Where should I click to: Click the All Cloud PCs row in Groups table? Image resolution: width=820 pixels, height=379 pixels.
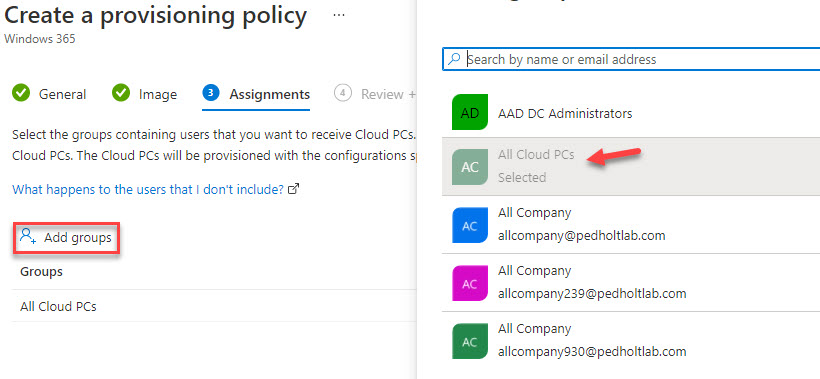pos(214,306)
